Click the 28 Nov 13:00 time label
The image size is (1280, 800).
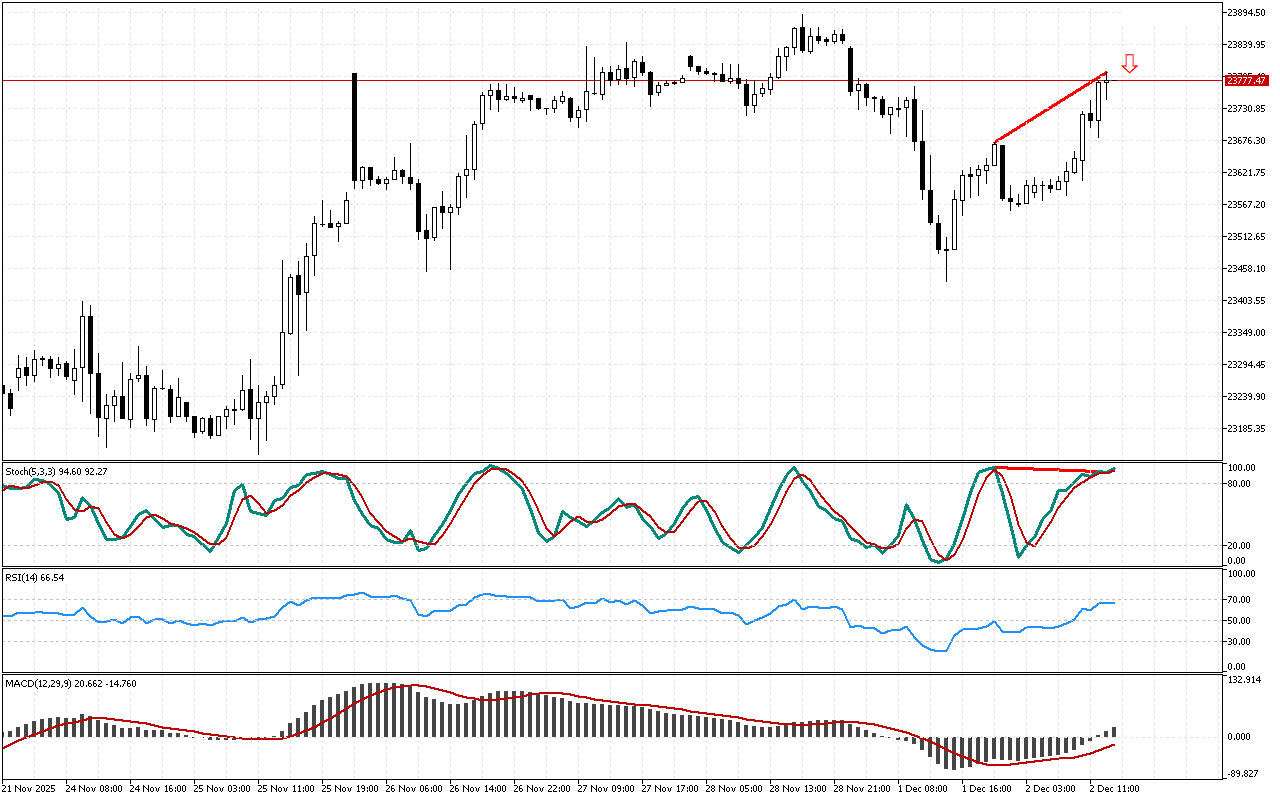[799, 789]
